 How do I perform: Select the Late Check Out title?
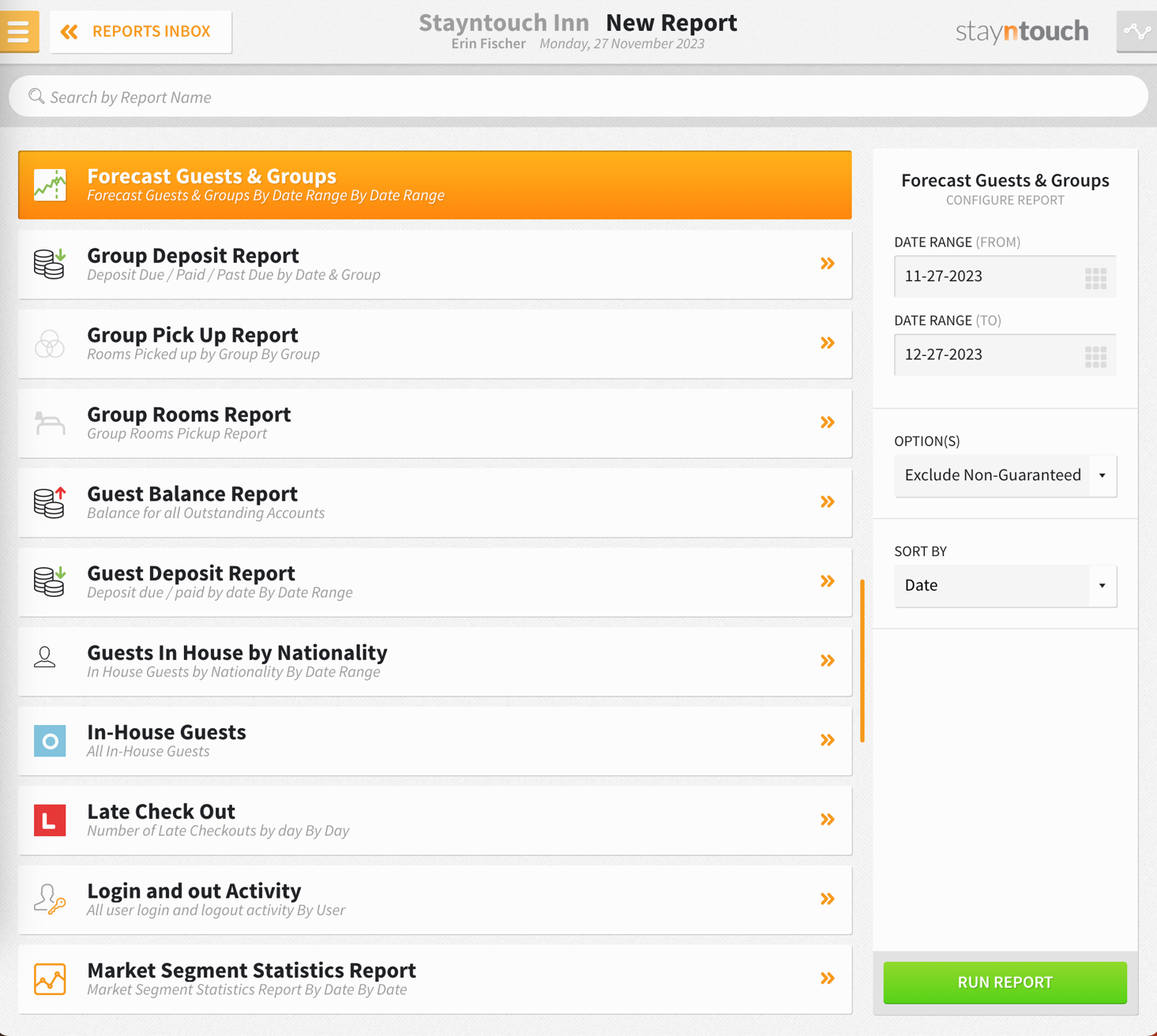pos(161,811)
